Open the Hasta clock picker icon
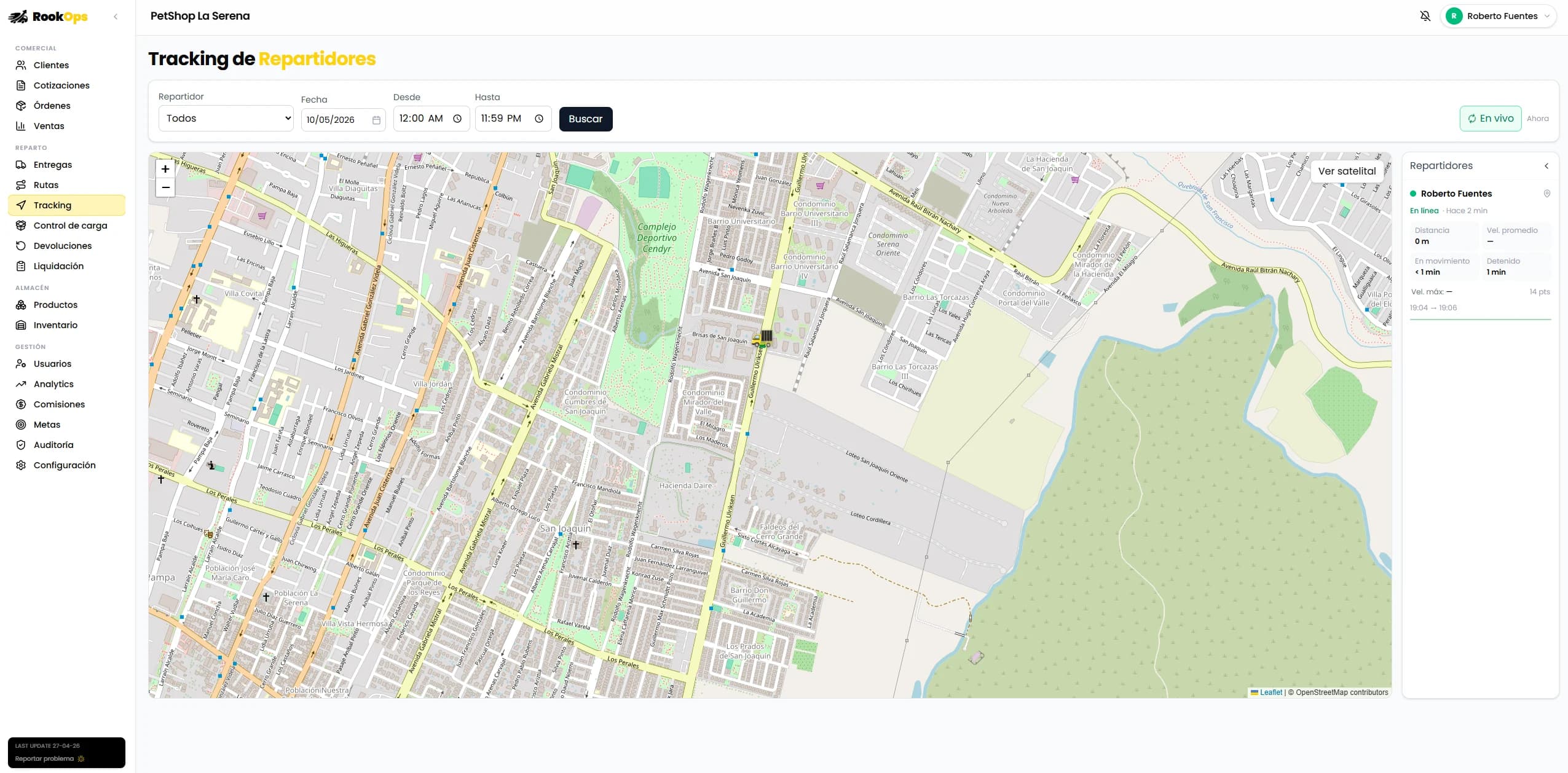The image size is (1568, 773). 539,119
